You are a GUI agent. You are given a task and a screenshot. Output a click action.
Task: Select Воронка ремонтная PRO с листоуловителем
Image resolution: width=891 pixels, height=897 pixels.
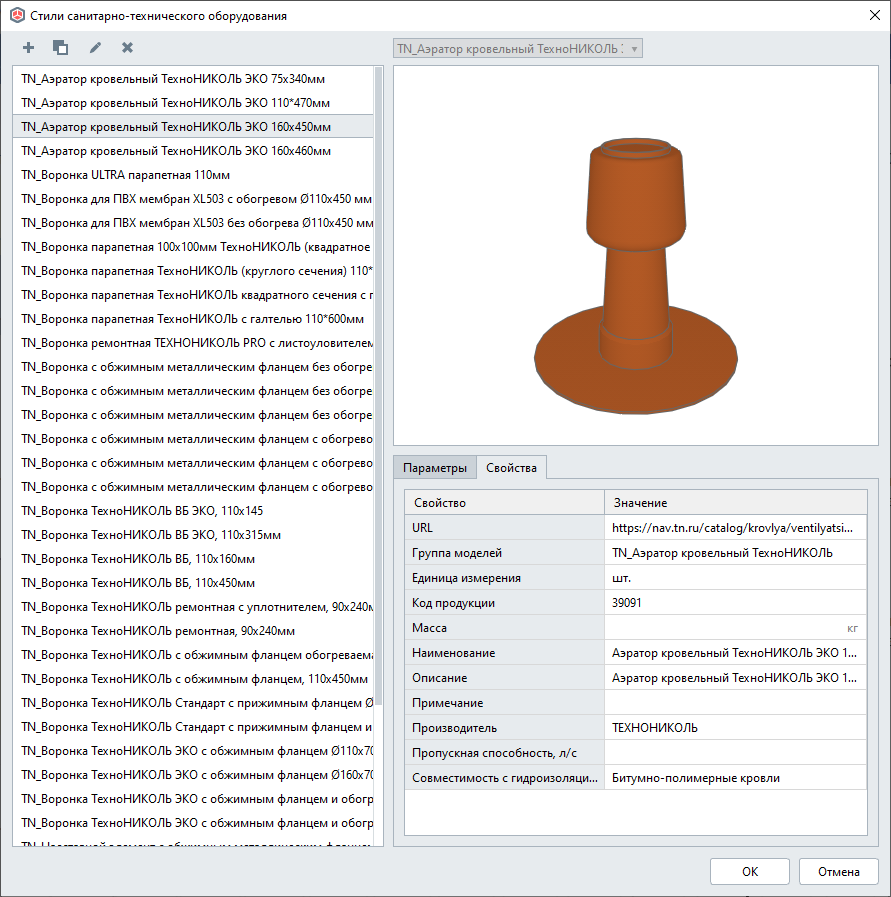pos(193,343)
